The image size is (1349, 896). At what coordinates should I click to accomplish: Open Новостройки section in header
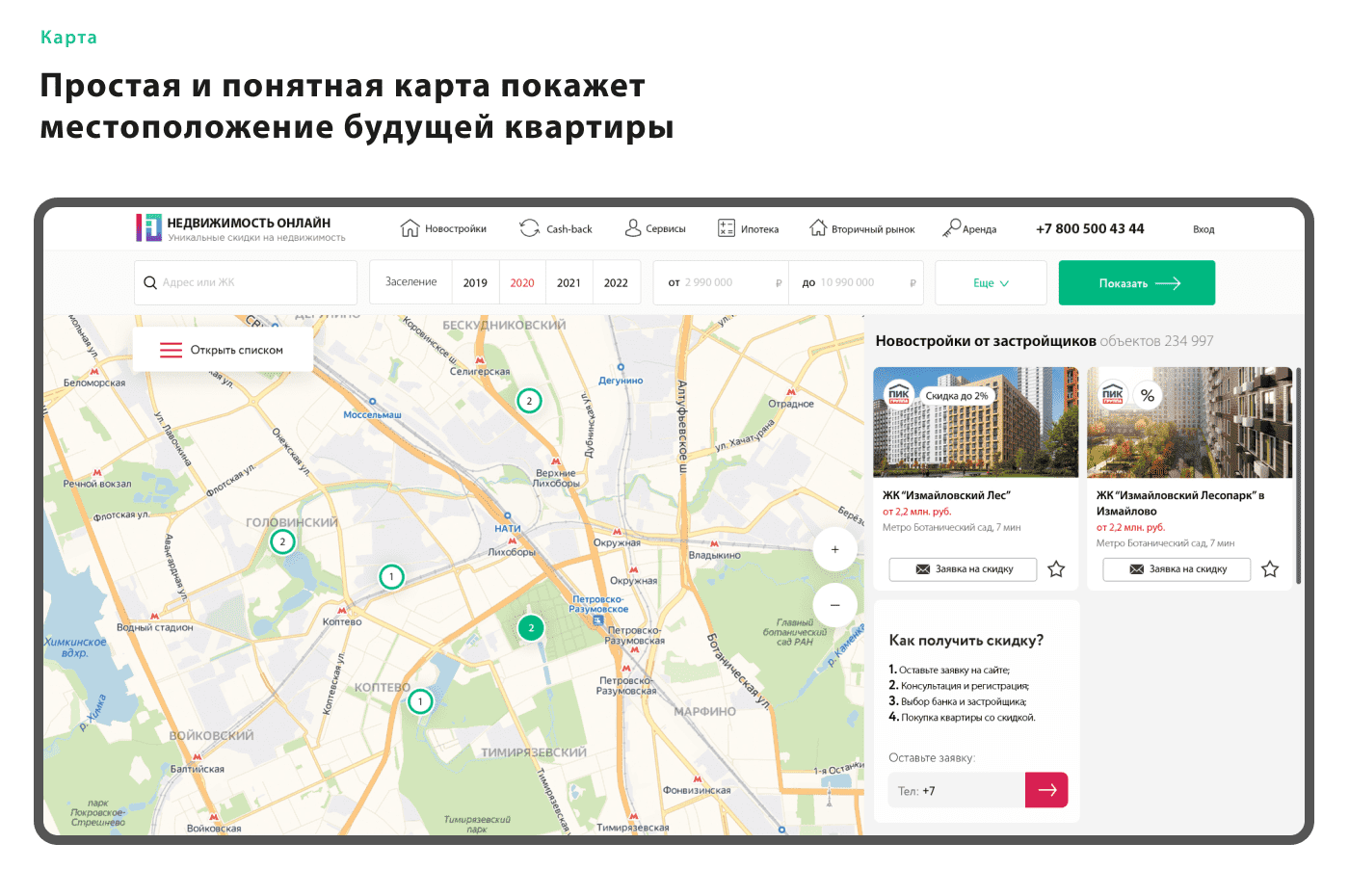click(444, 229)
